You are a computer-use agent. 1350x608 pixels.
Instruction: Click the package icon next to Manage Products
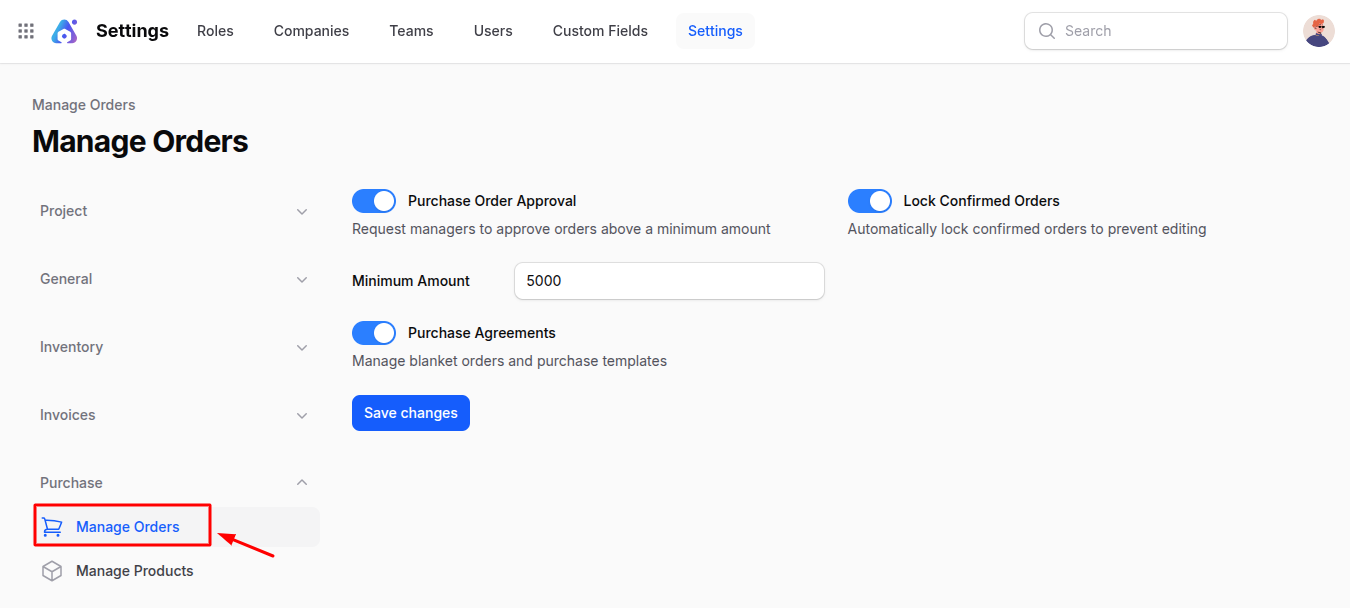click(x=52, y=570)
